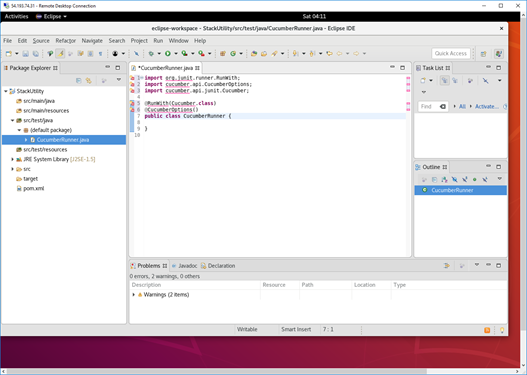
Task: Toggle Show Whitespace Characters pilcrow icon
Action: 100,53
